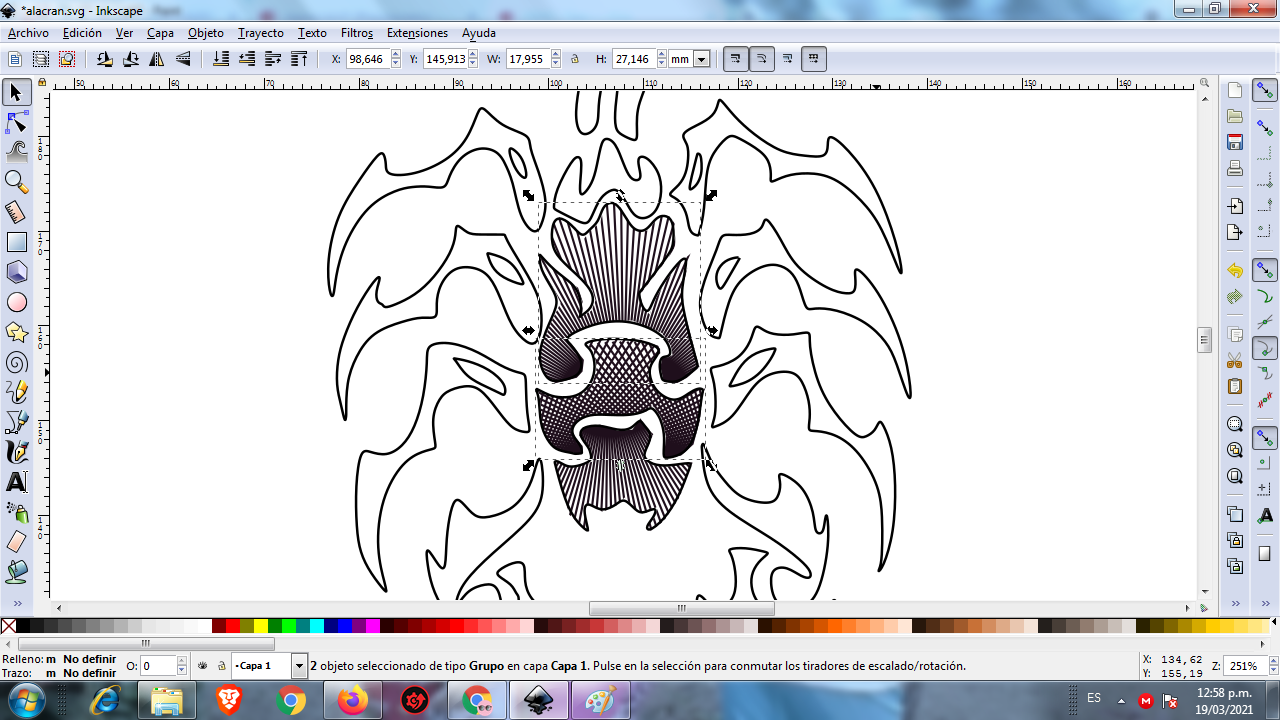This screenshot has width=1280, height=720.
Task: Expand the toolbox overflow chevron
Action: pyautogui.click(x=16, y=603)
